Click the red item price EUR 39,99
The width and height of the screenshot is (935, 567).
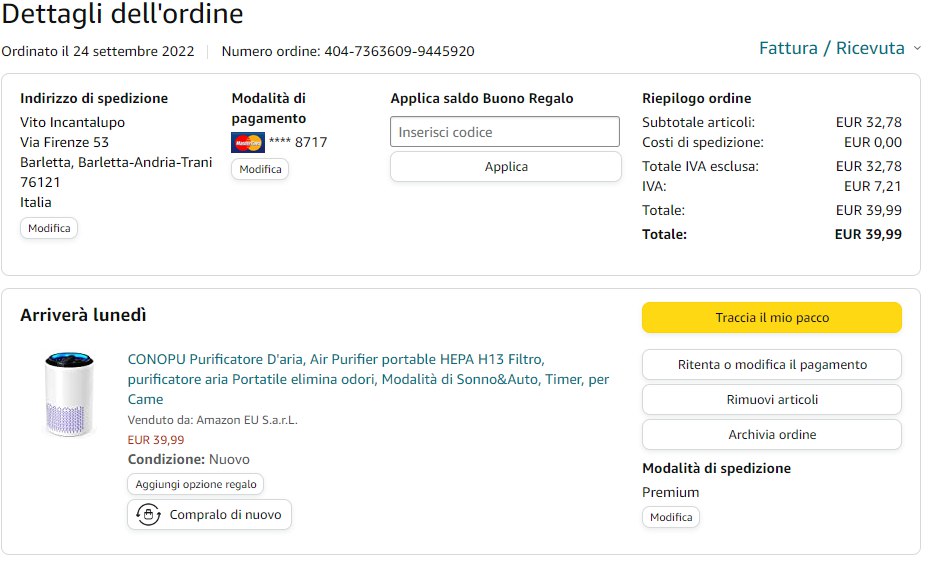click(x=156, y=439)
